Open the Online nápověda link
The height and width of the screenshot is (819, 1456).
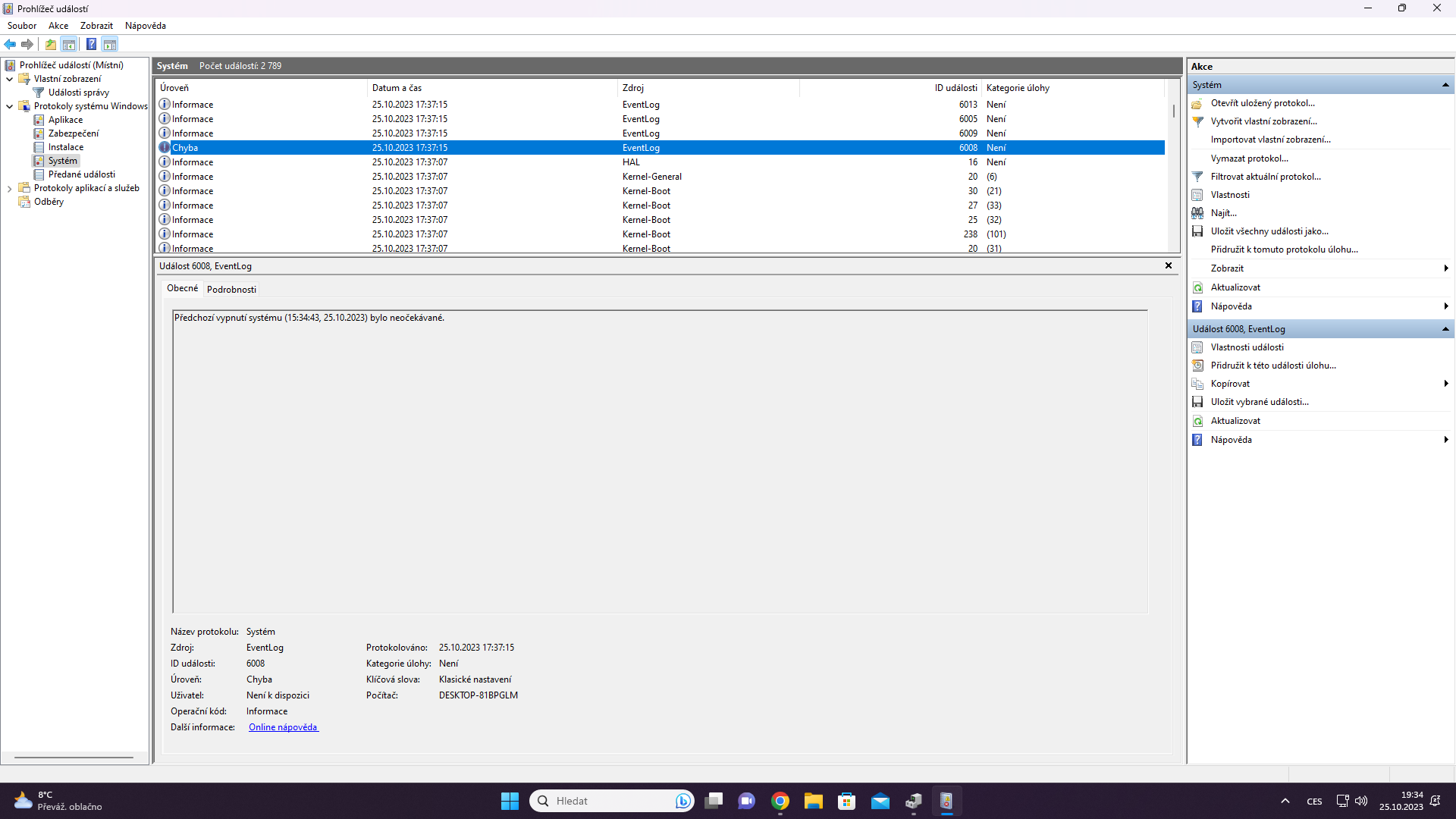283,727
